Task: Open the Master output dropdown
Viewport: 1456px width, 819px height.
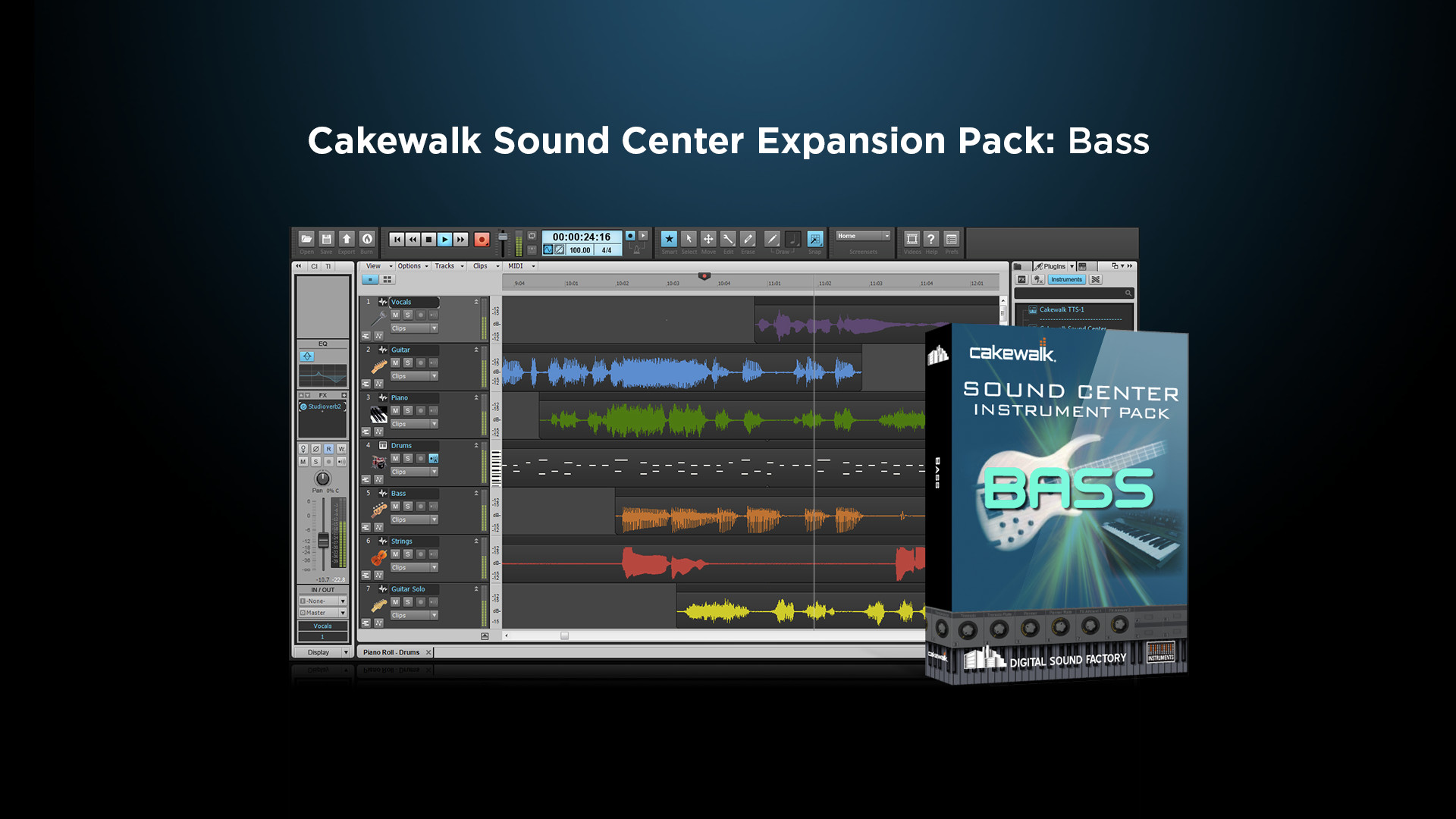Action: point(343,613)
